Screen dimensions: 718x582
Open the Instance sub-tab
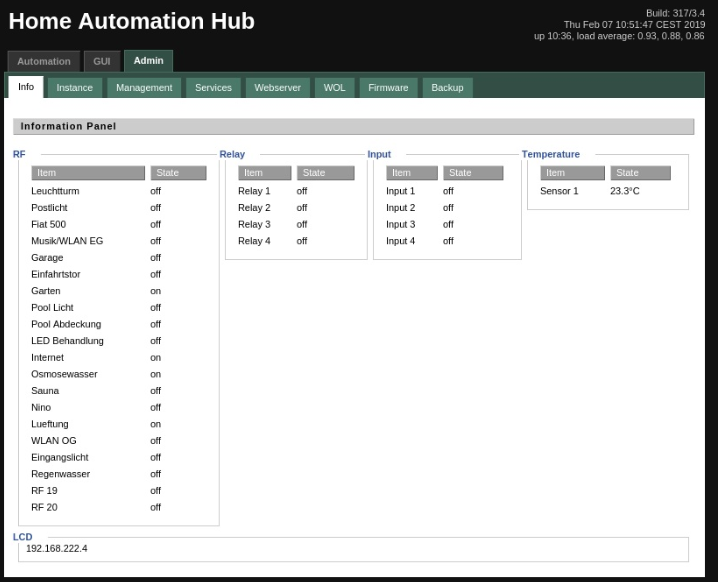point(75,87)
